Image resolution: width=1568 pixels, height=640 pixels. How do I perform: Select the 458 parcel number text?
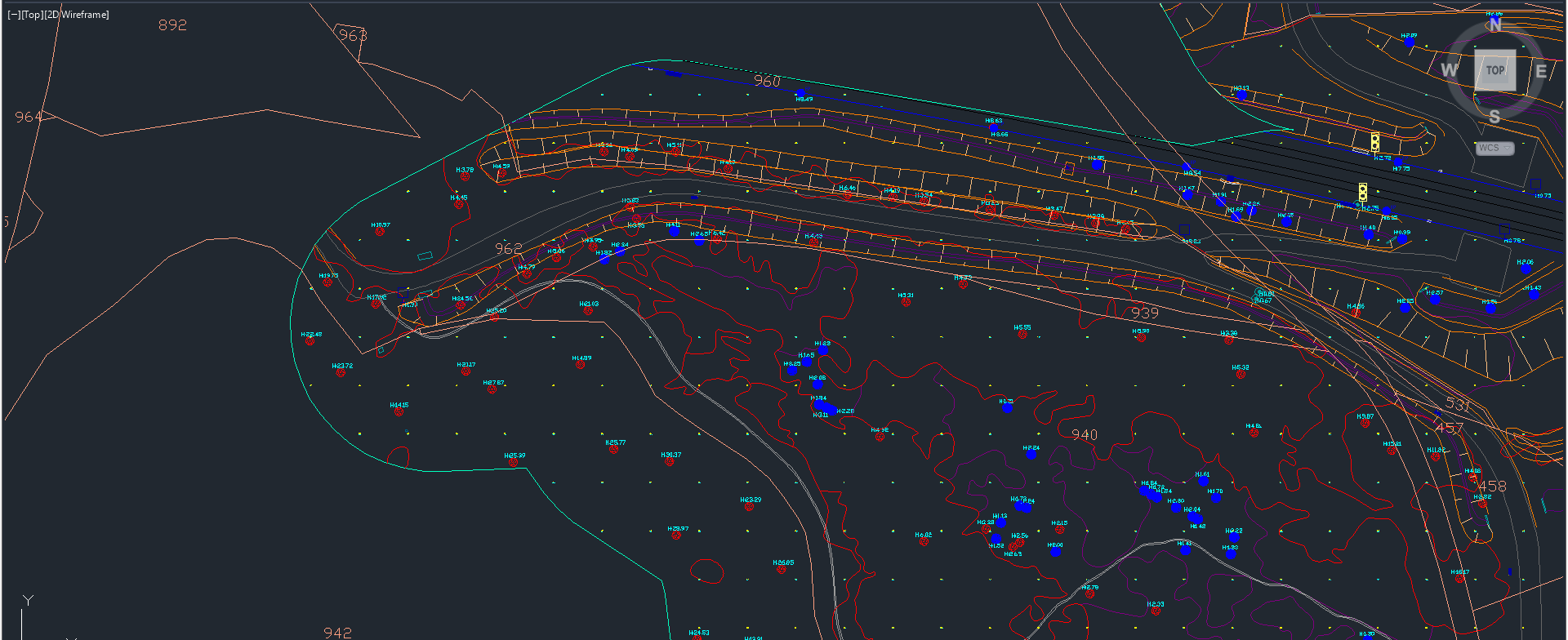1492,487
